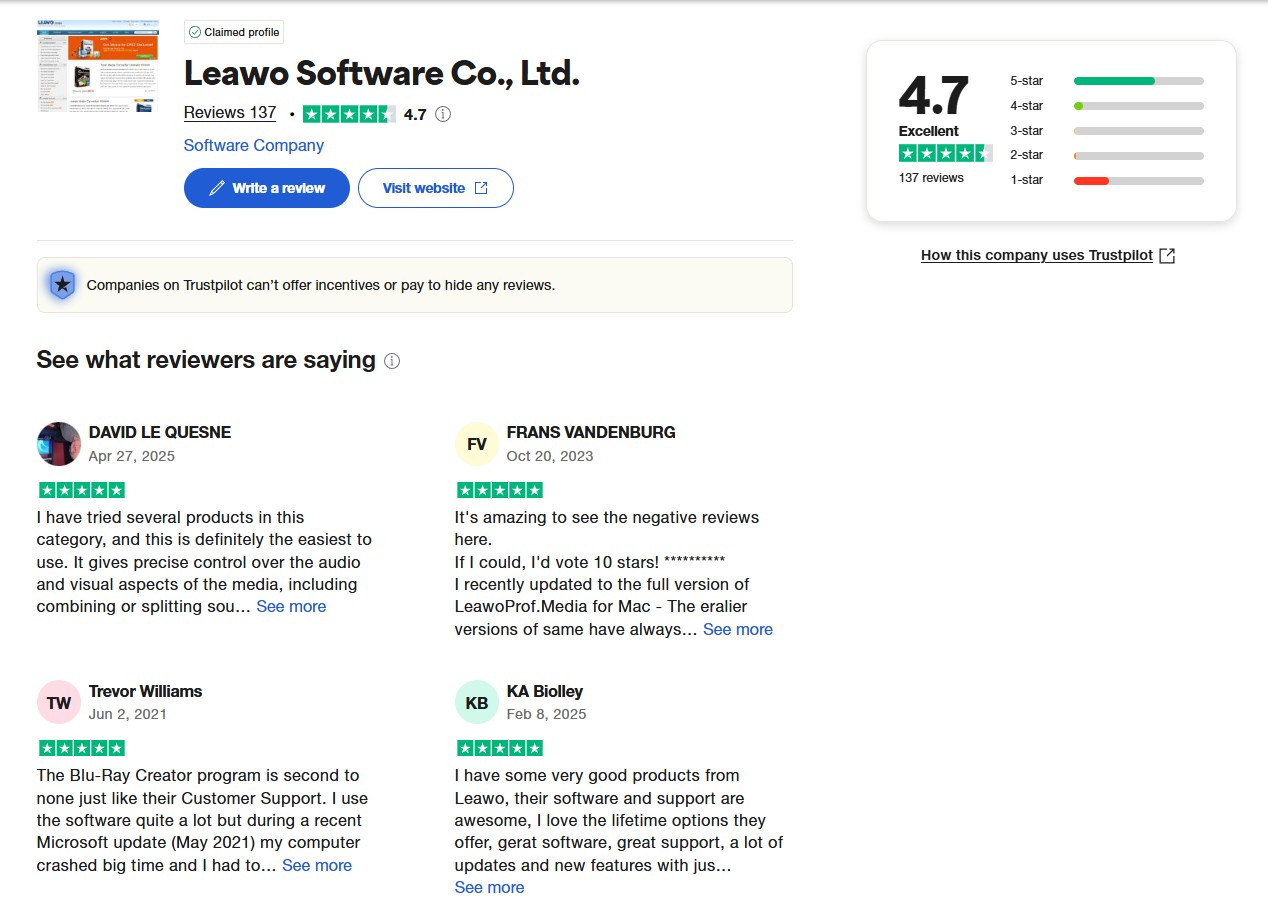Click the Claimed profile badge

click(234, 32)
